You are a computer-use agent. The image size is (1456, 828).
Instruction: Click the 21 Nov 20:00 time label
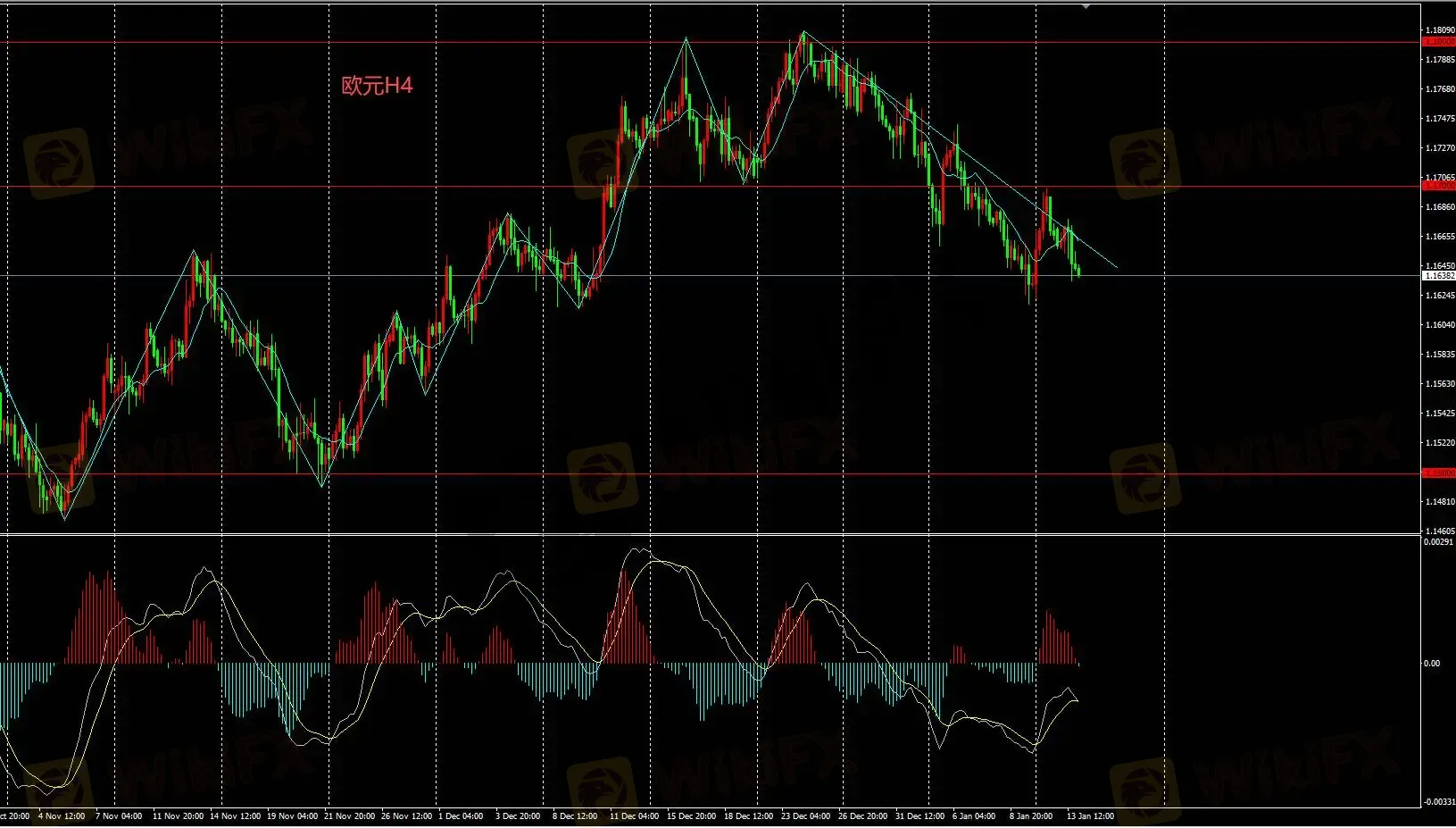(x=349, y=816)
